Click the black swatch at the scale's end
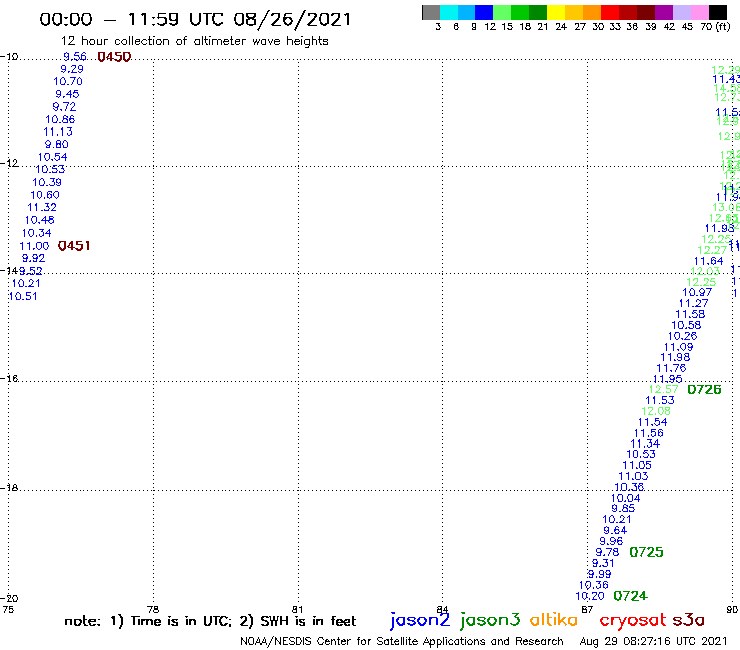740x650 pixels. click(x=718, y=12)
